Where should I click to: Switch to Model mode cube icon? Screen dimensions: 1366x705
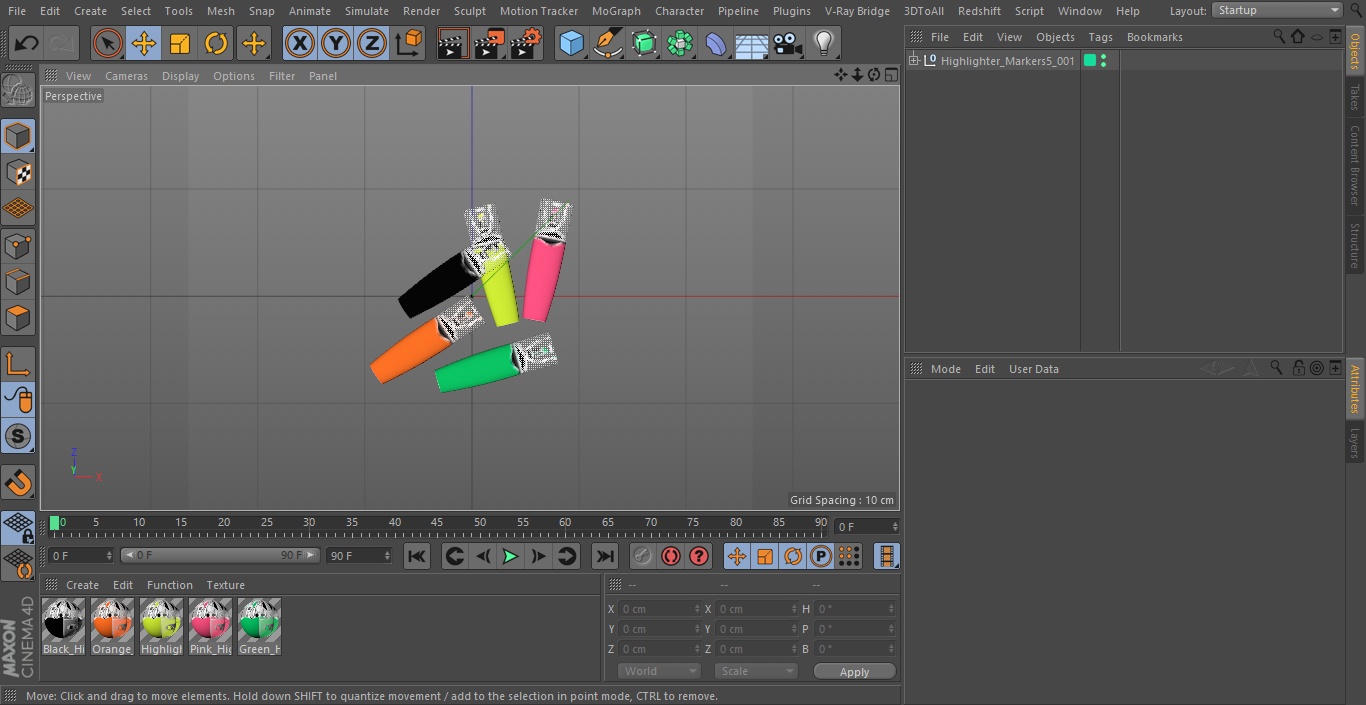[18, 136]
